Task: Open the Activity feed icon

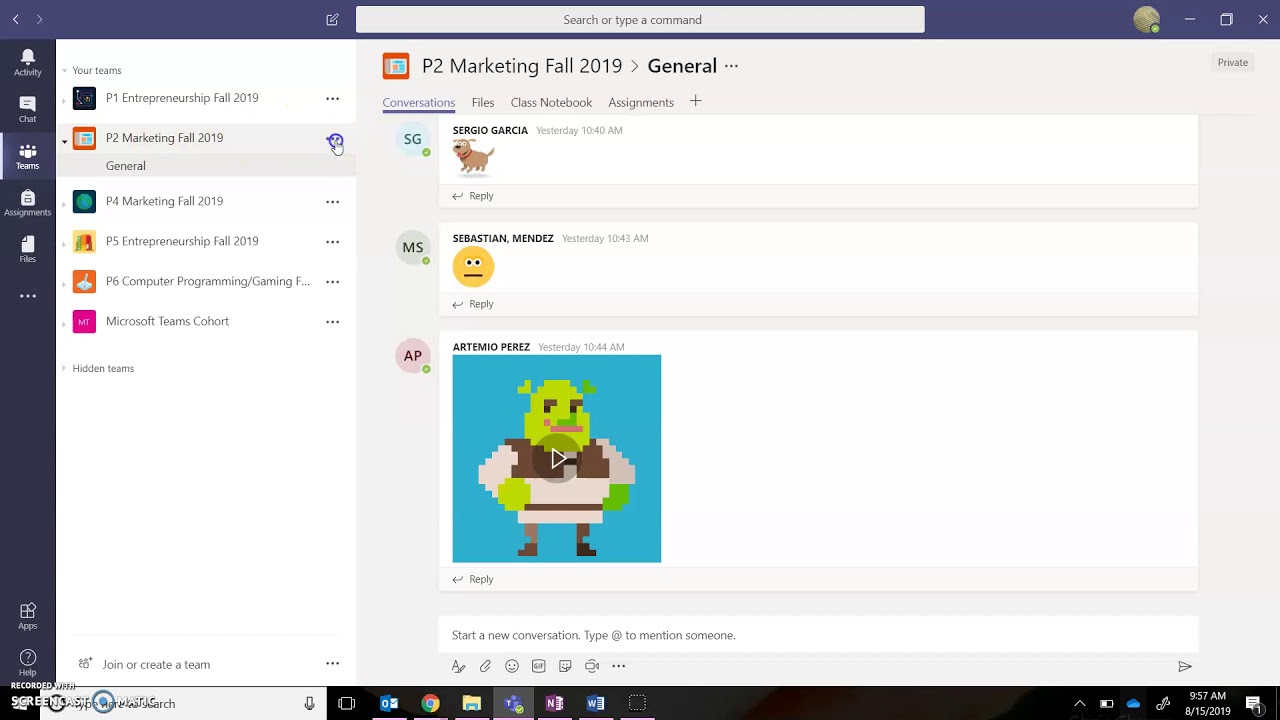Action: [28, 62]
